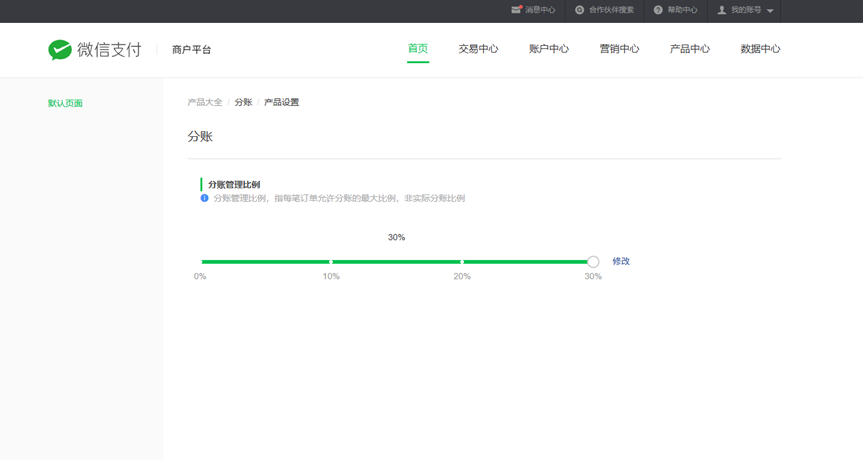This screenshot has width=863, height=460.
Task: Click 分账 in the breadcrumb
Action: pos(243,102)
